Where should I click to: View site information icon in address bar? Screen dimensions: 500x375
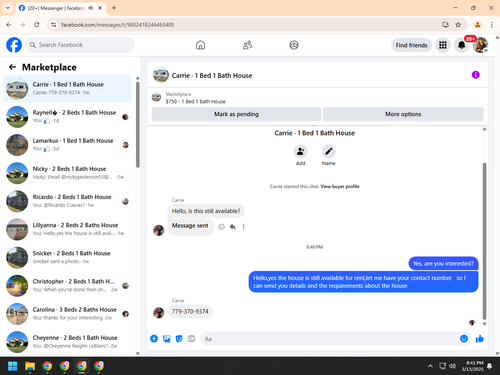(54, 25)
